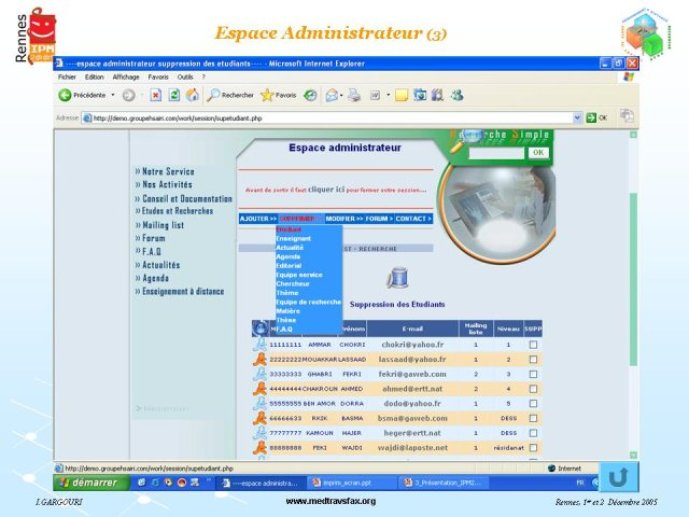Click the FORUM > navigation item
This screenshot has height=517, width=689.
pyautogui.click(x=378, y=219)
